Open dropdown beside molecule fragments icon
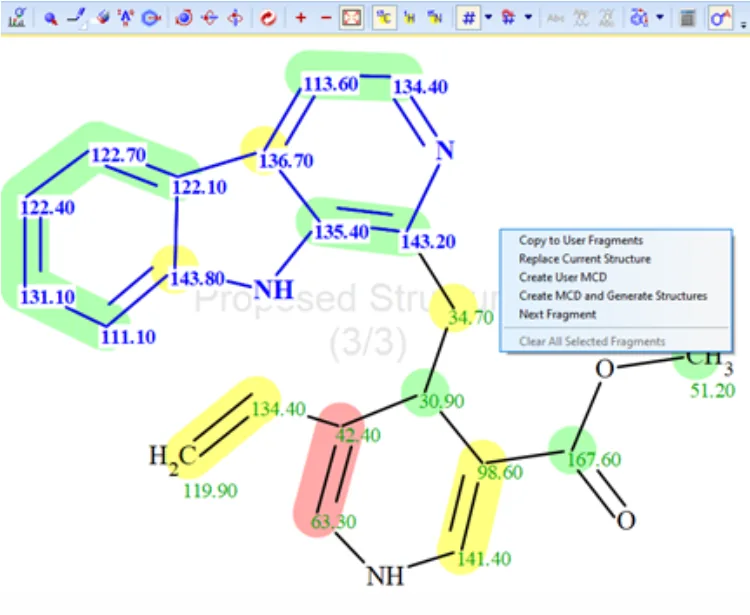 [x=660, y=18]
